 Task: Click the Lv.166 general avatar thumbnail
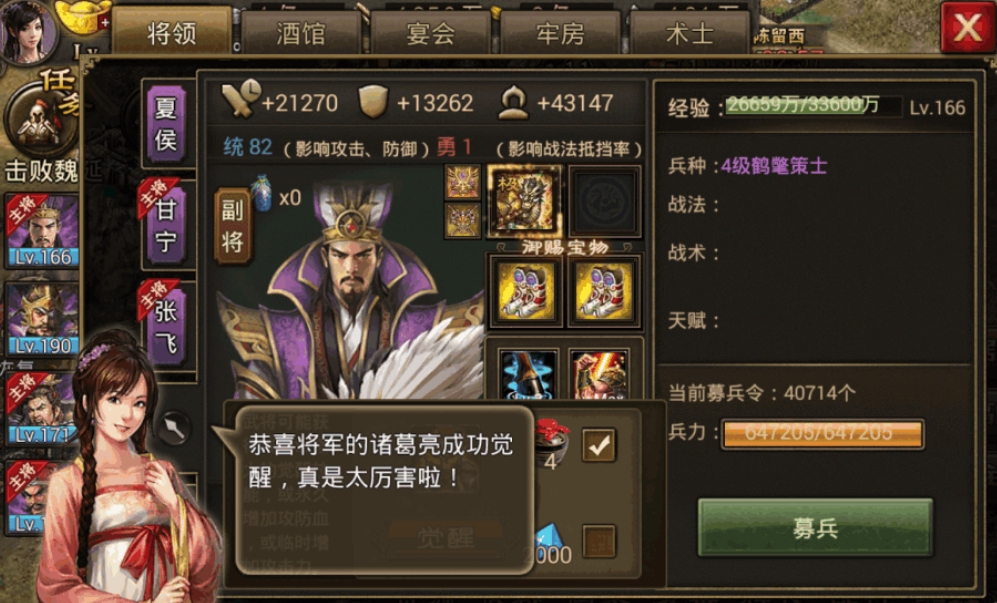(x=42, y=230)
